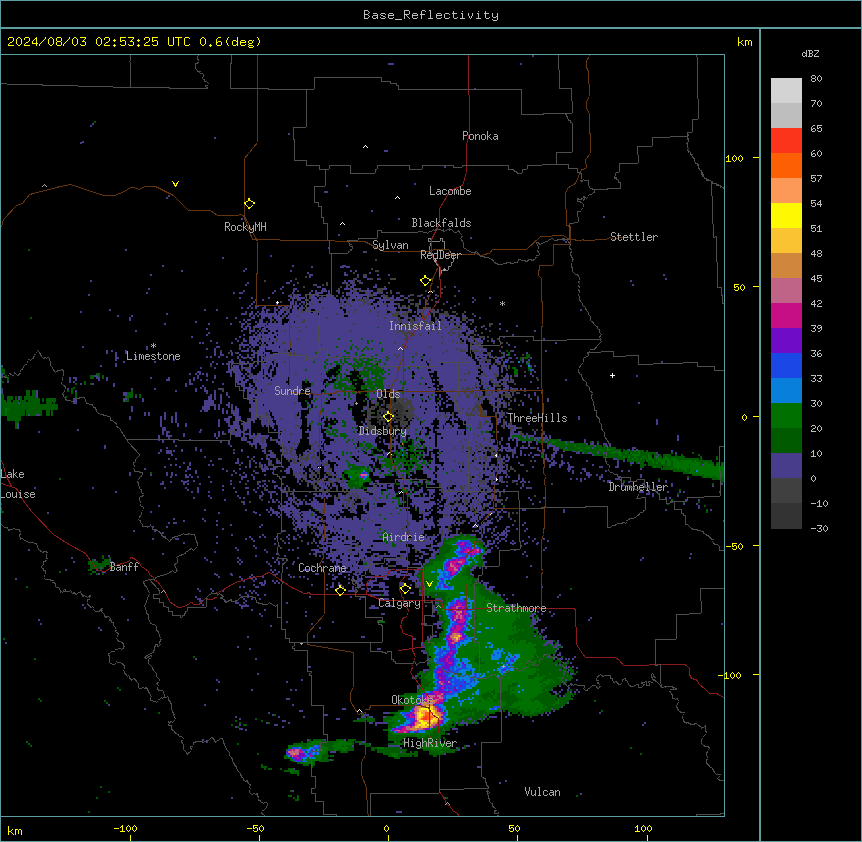
Task: Click the Calgary city label
Action: 399,603
